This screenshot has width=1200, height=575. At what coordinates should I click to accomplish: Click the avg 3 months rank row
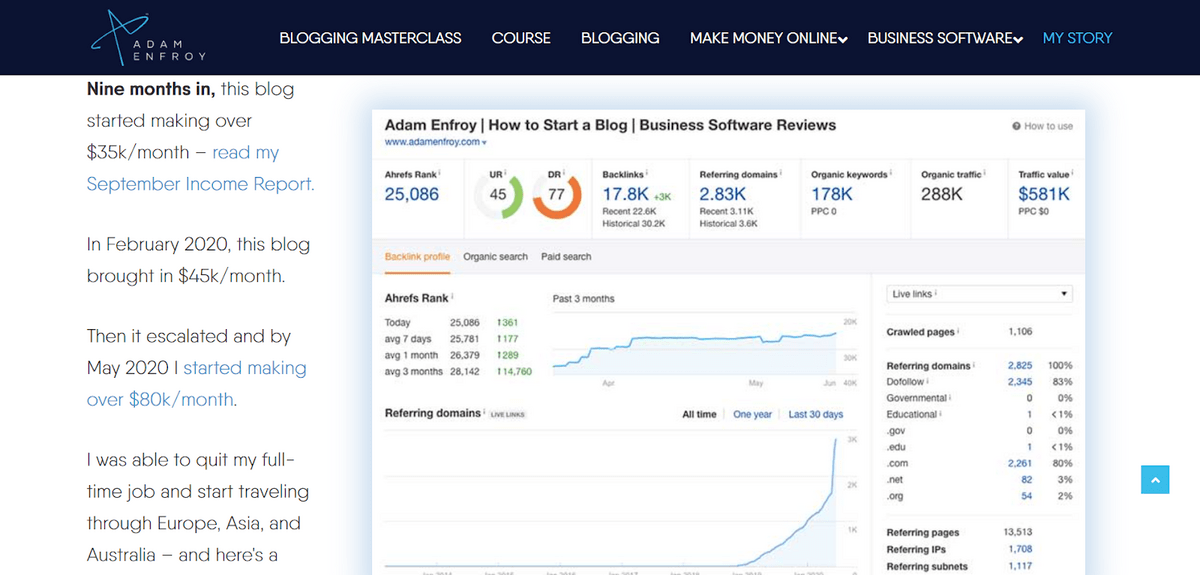[458, 371]
